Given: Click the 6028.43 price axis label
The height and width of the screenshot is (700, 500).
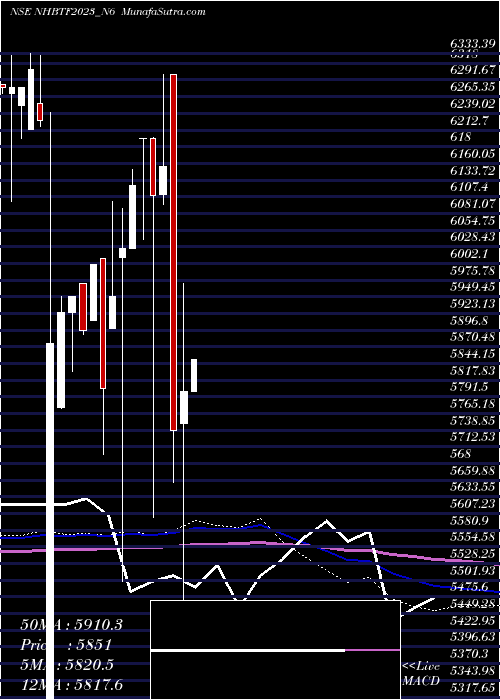Looking at the screenshot, I should (x=472, y=237).
